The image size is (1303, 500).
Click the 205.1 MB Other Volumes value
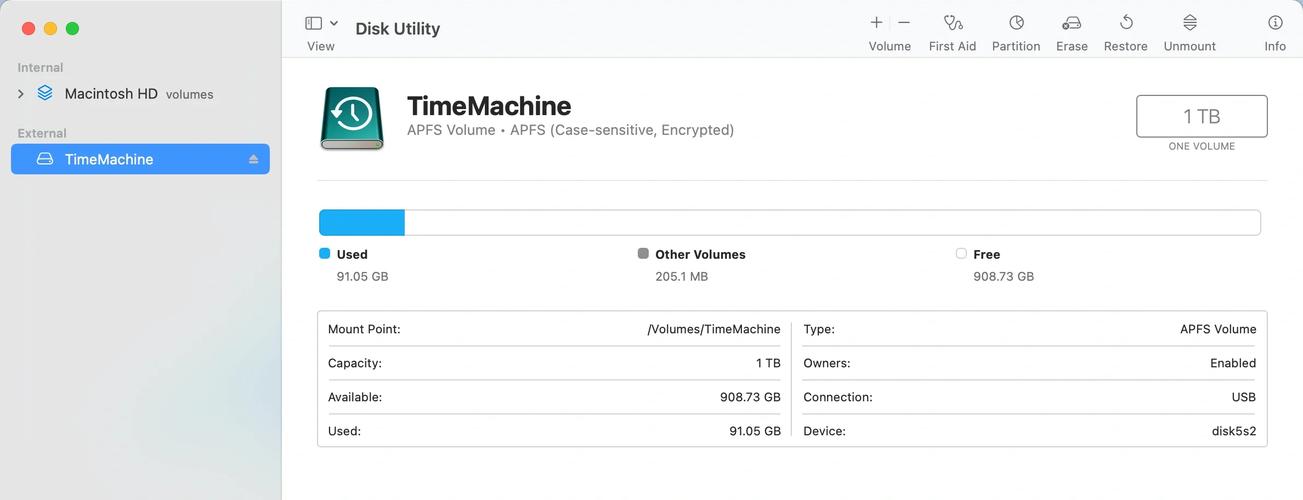pos(682,276)
